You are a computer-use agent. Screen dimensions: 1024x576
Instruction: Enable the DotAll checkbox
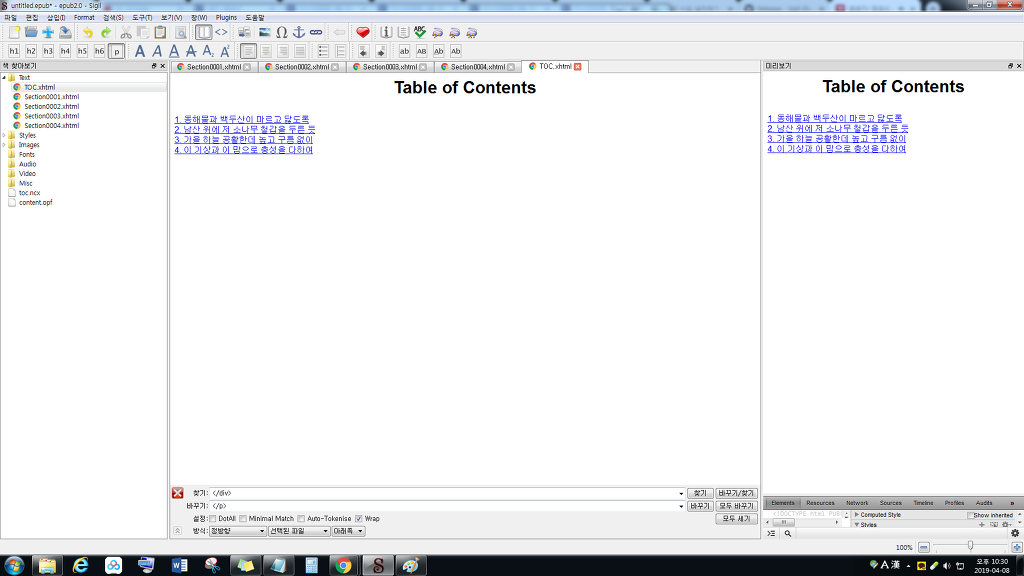(212, 519)
